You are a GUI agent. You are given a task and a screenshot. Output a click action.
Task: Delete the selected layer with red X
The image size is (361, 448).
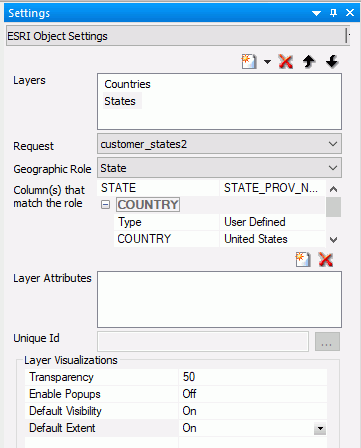286,62
